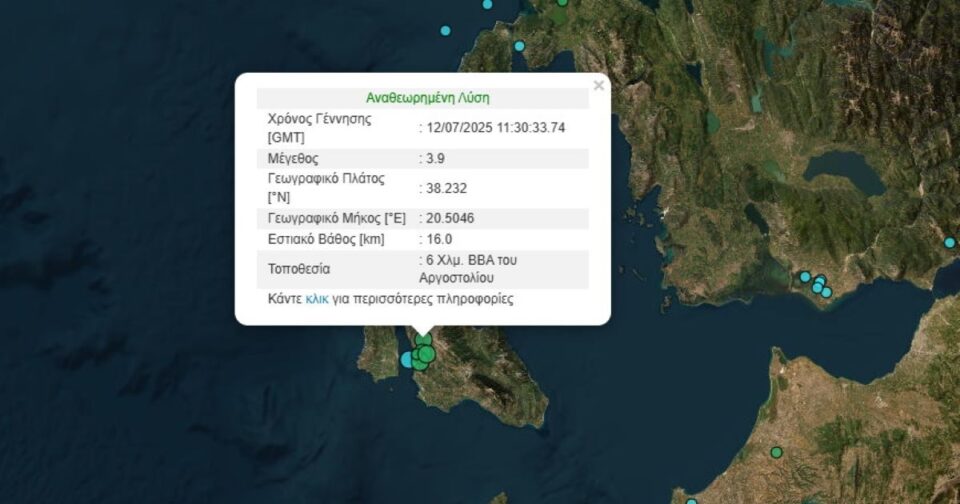This screenshot has height=504, width=960.
Task: Select the green marker at the bottom edge
Action: pos(691,500)
